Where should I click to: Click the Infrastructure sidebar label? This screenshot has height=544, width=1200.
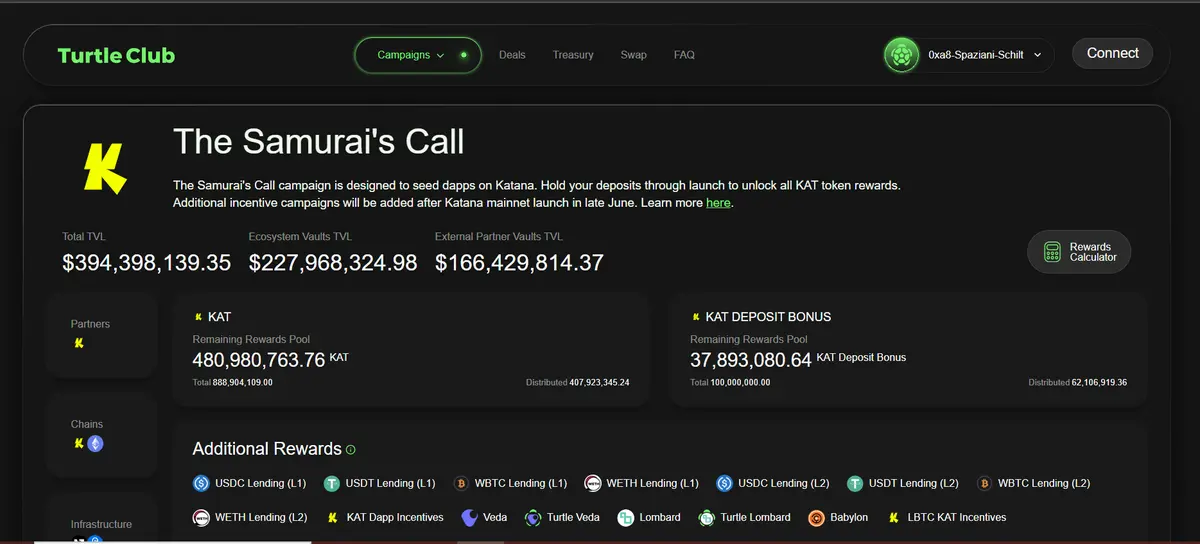pos(101,524)
